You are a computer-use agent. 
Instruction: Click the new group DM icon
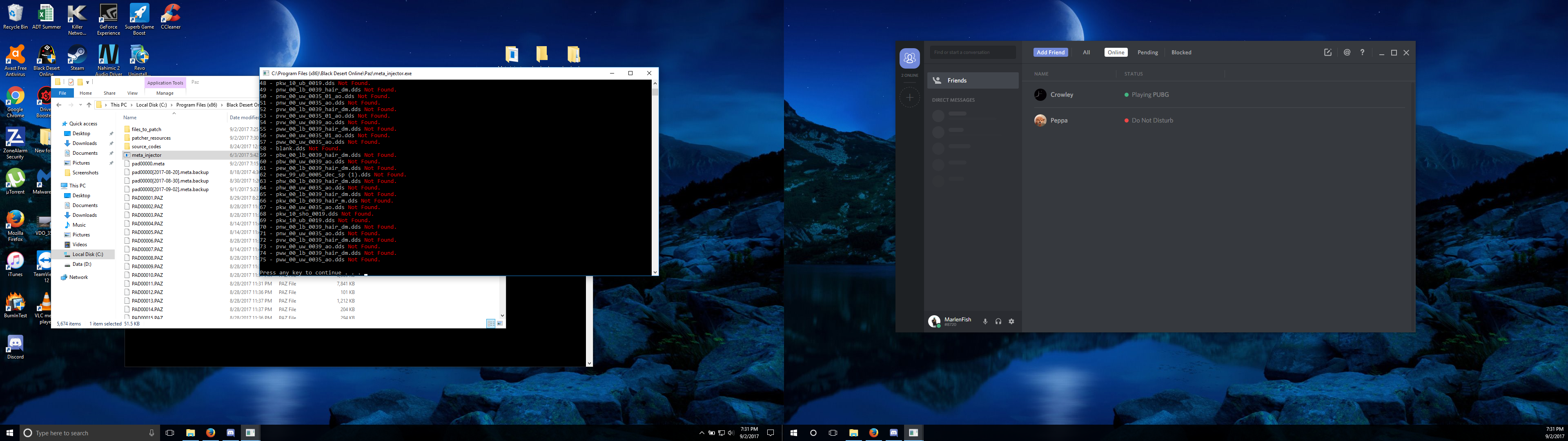point(1327,52)
